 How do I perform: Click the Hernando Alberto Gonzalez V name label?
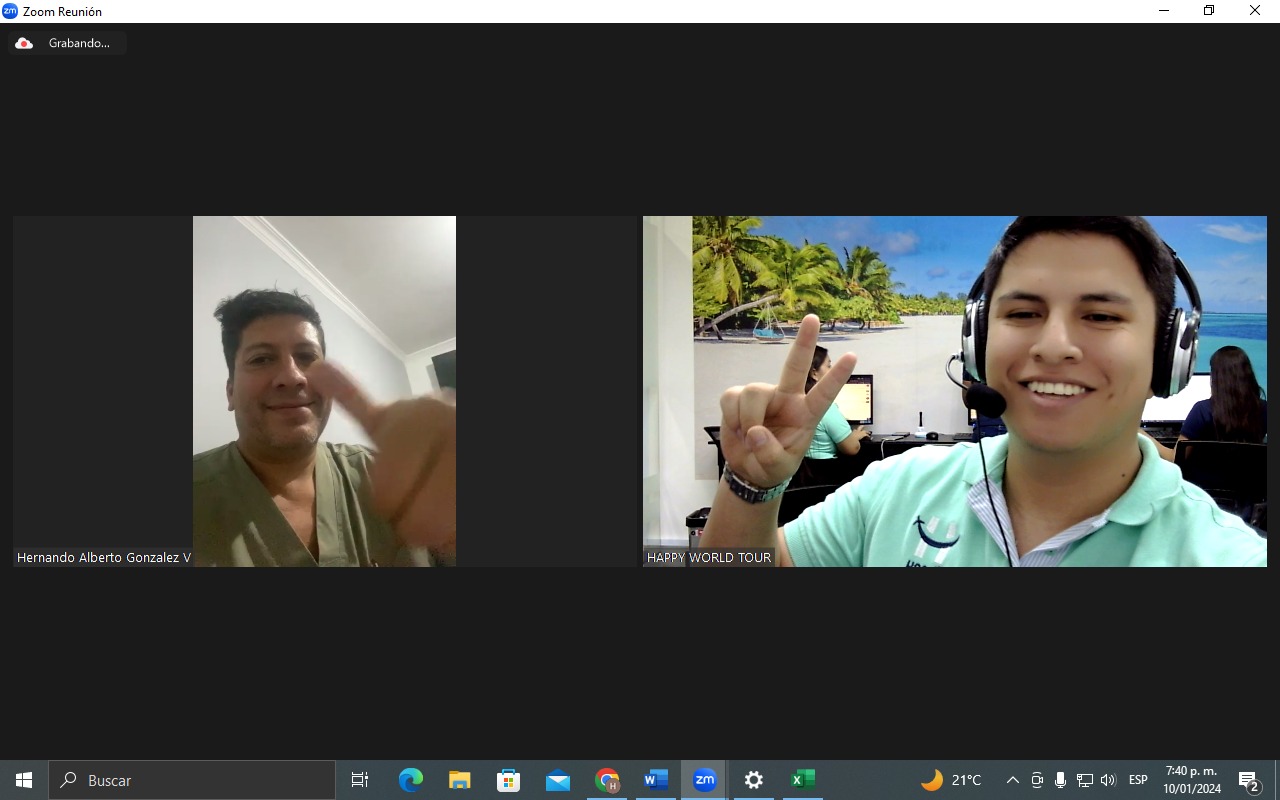coord(104,557)
